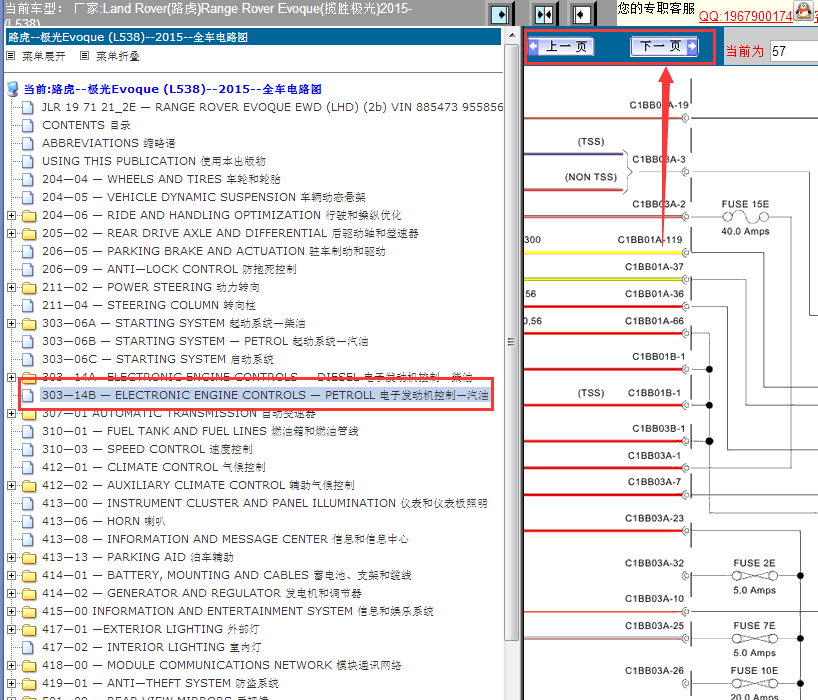The image size is (818, 700).
Task: Open 204-04 WHEELS AND TIRES page
Action: tap(161, 179)
